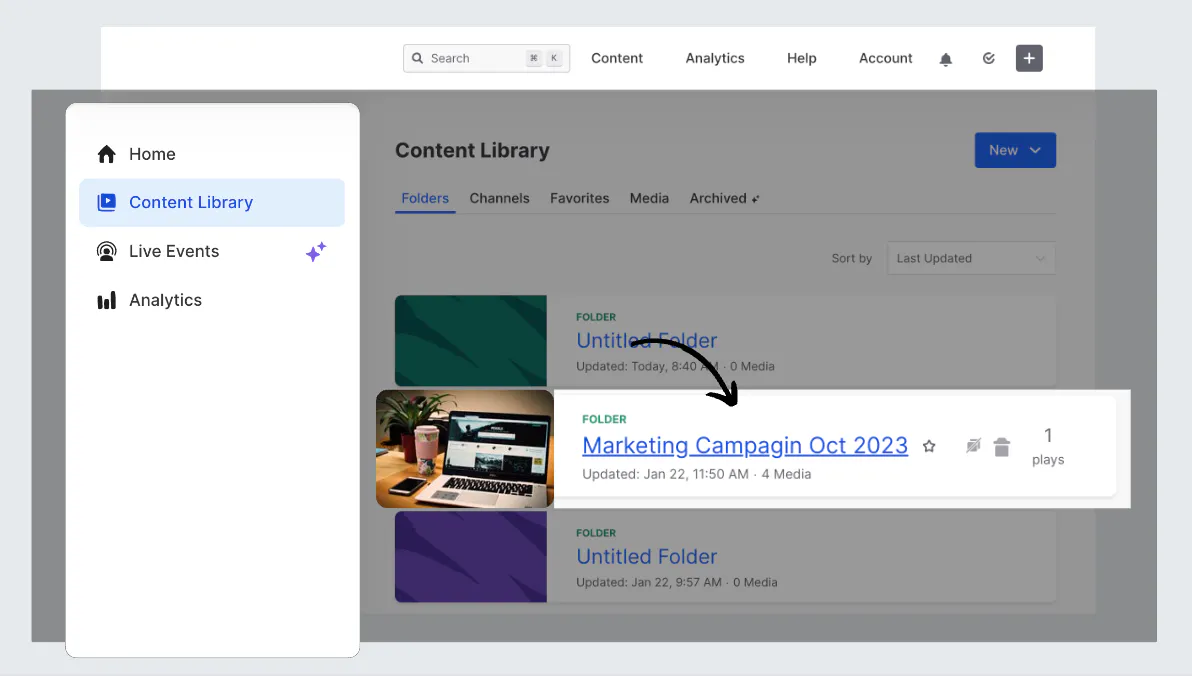Click the notifications bell icon
Viewport: 1192px width, 676px height.
(946, 59)
